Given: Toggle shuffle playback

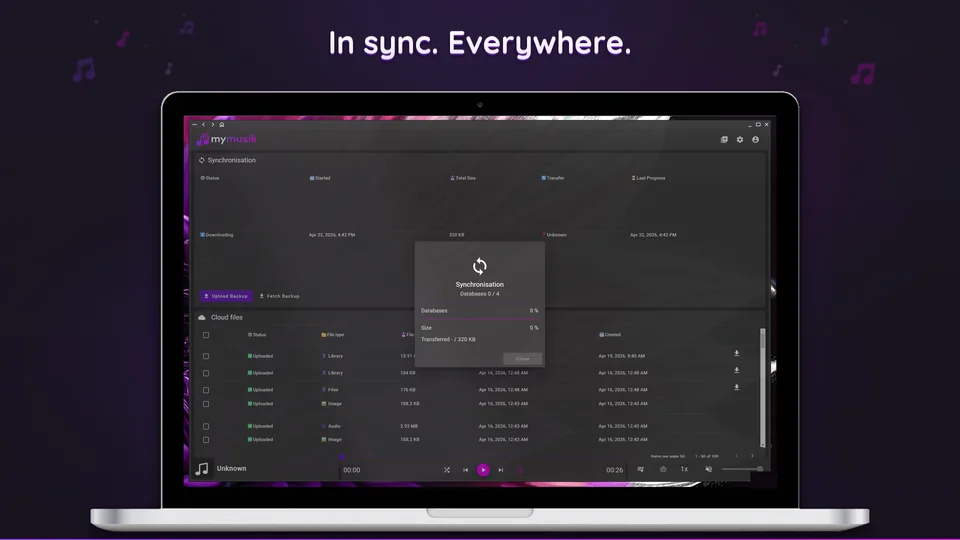Looking at the screenshot, I should coord(447,470).
